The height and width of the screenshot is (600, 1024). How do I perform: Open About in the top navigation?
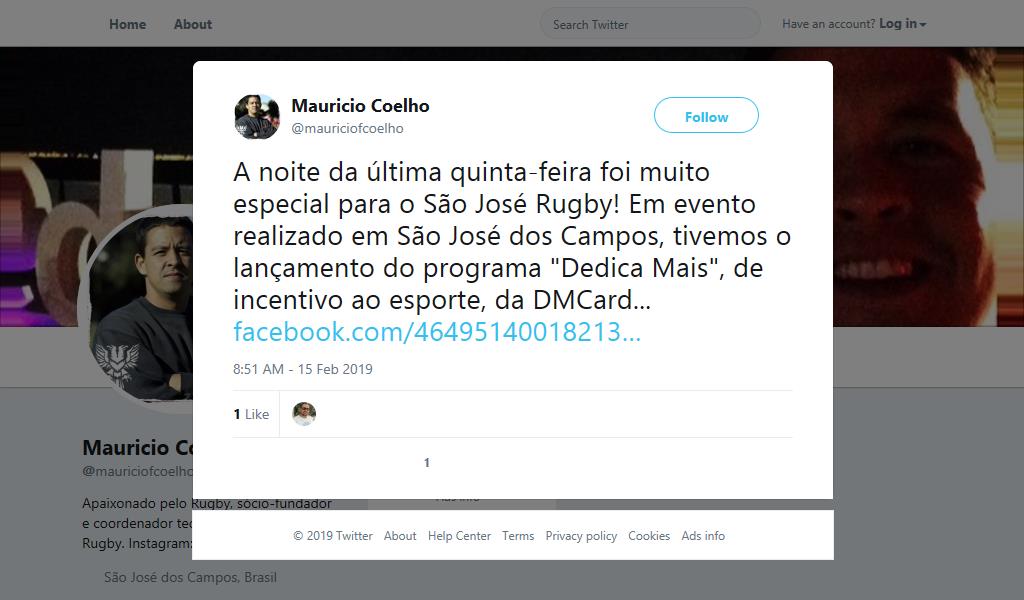pos(193,24)
